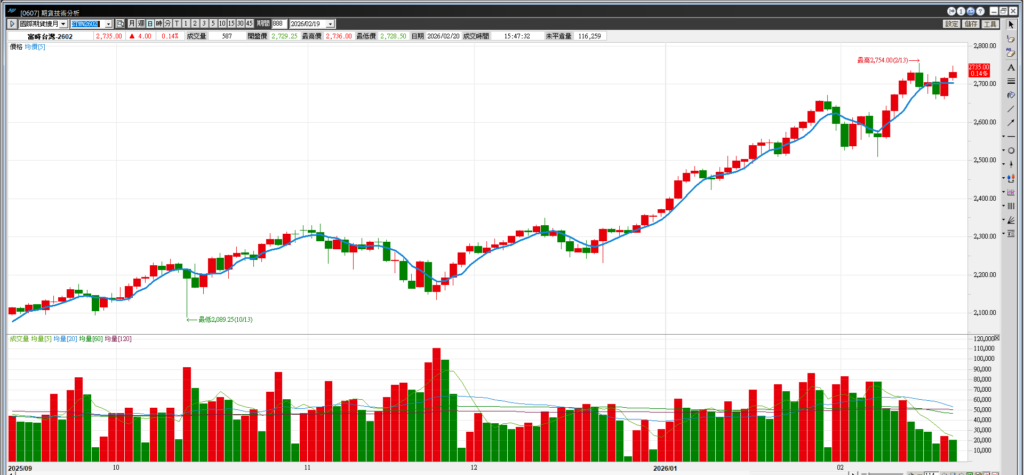Click the 儲存 save button

tap(970, 23)
